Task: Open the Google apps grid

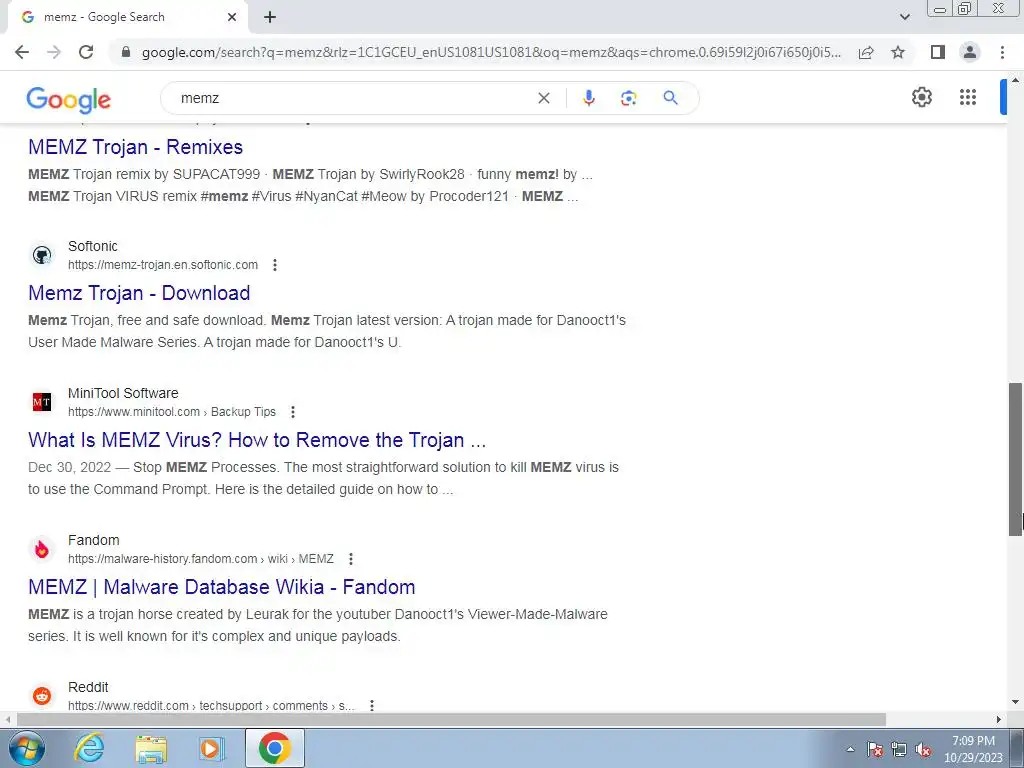Action: pos(968,97)
